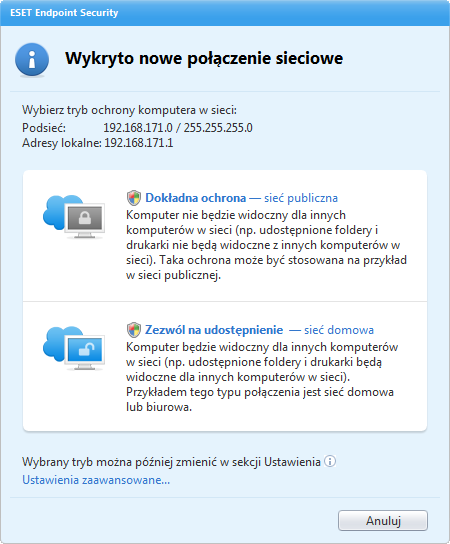Image resolution: width=450 pixels, height=544 pixels.
Task: Click the description starting 'Komputer będzie widoczny'
Action: (x=262, y=377)
